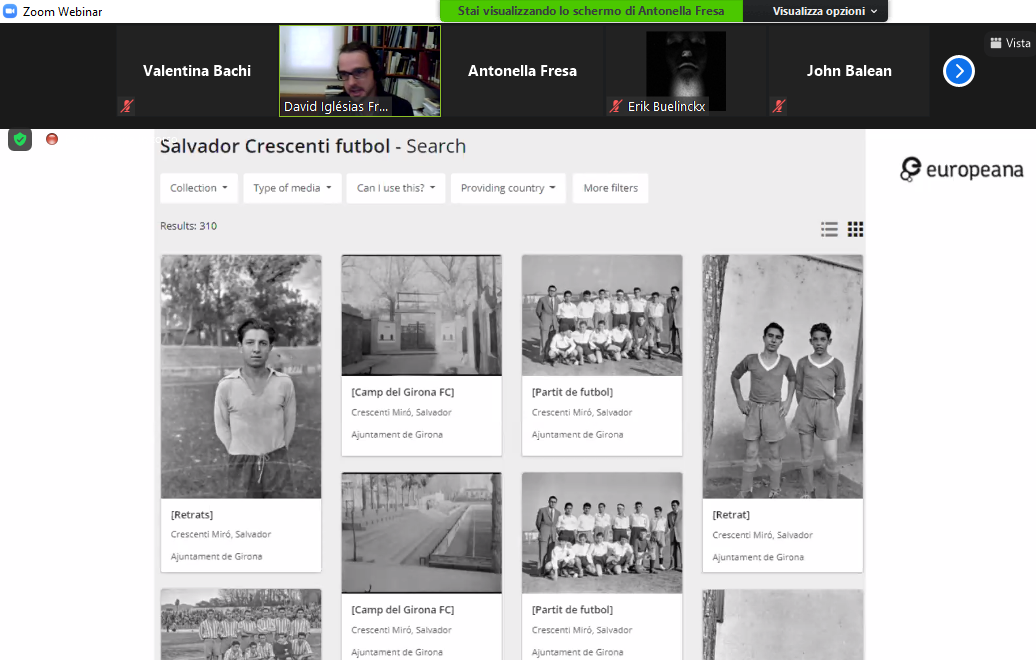This screenshot has height=660, width=1036.
Task: Click 'Ajuntament de Girona' under [Retrats]
Action: pos(217,557)
